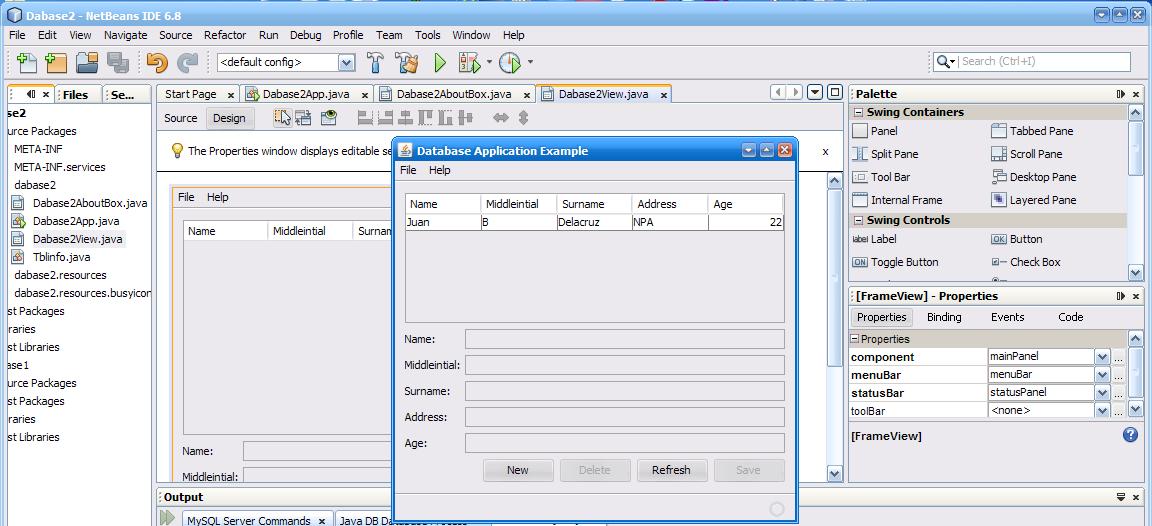The height and width of the screenshot is (526, 1152).
Task: Click the Profile Main Project icon
Action: (510, 62)
